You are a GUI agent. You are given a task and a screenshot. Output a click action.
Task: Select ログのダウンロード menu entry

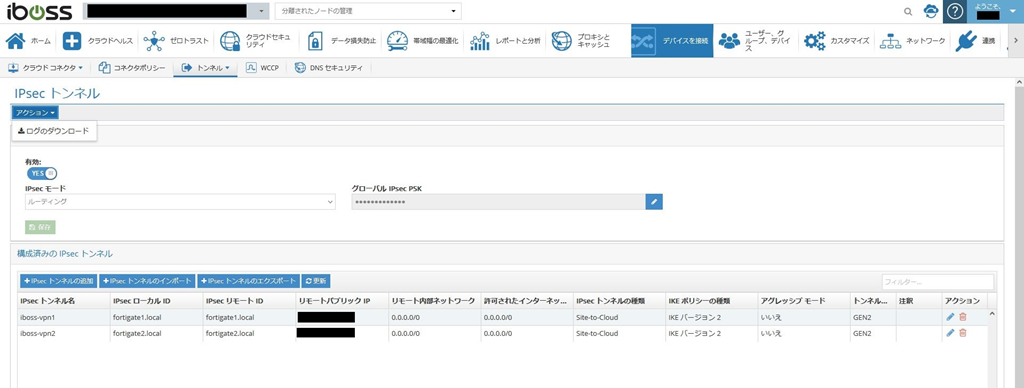point(54,131)
